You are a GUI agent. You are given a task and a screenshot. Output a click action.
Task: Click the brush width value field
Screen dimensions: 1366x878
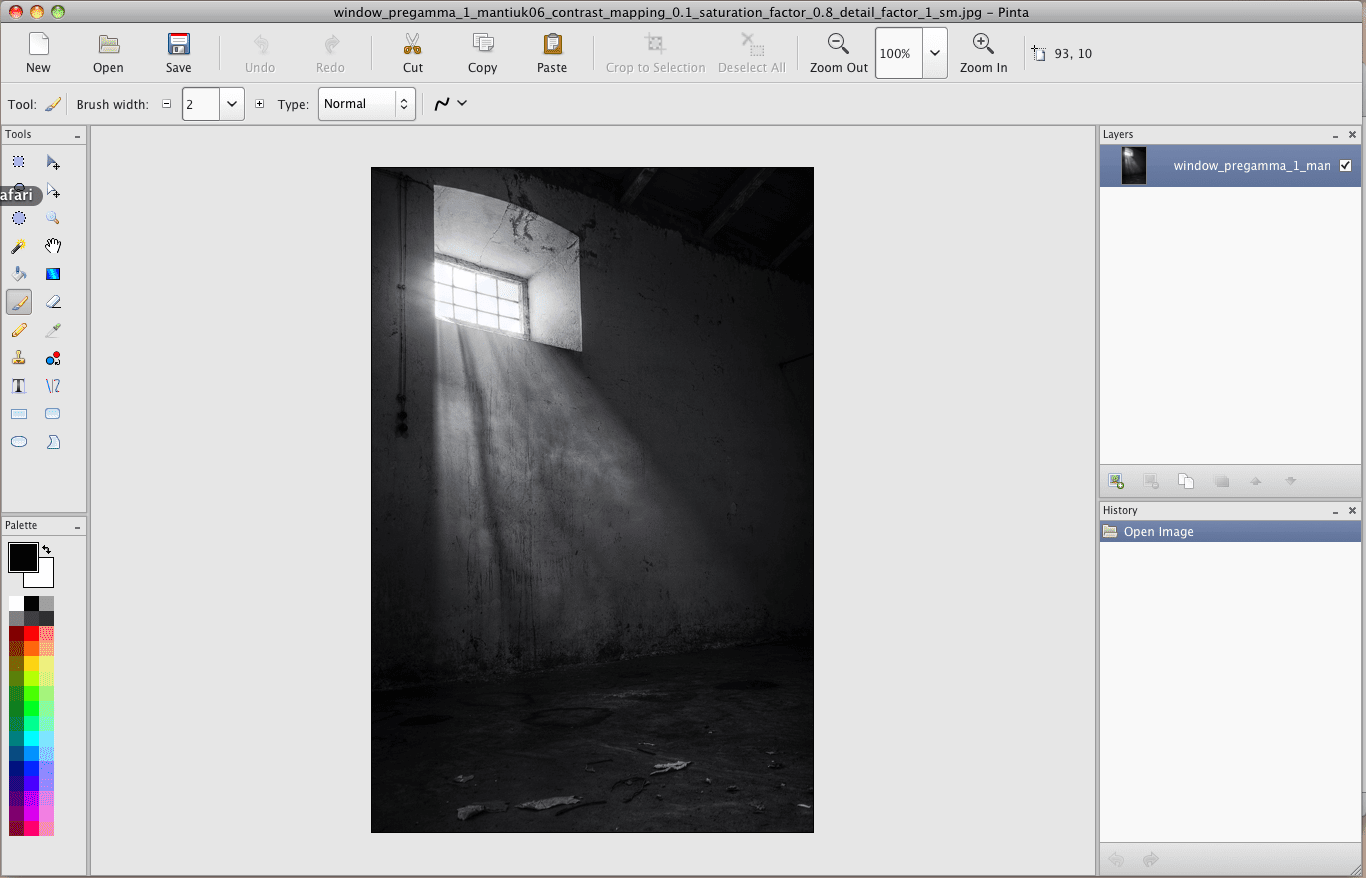click(201, 104)
